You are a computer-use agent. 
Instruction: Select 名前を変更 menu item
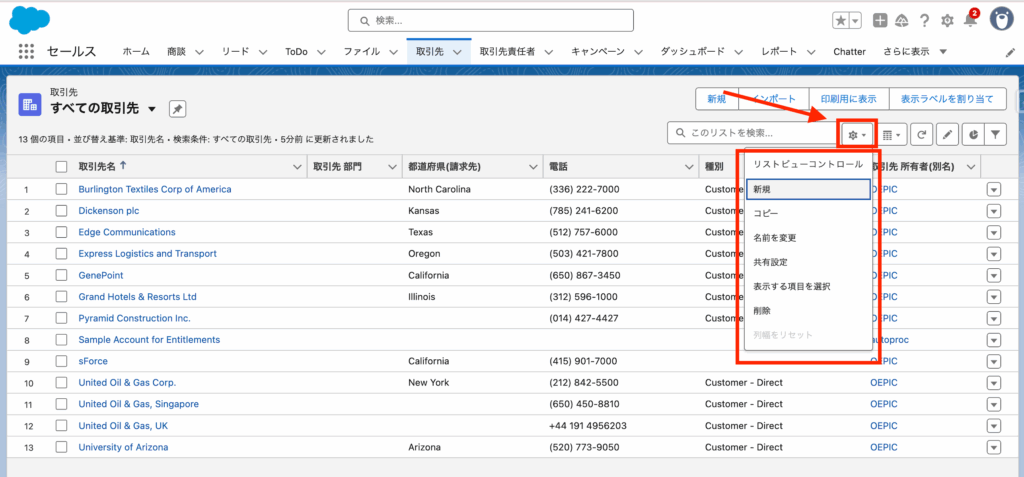808,238
